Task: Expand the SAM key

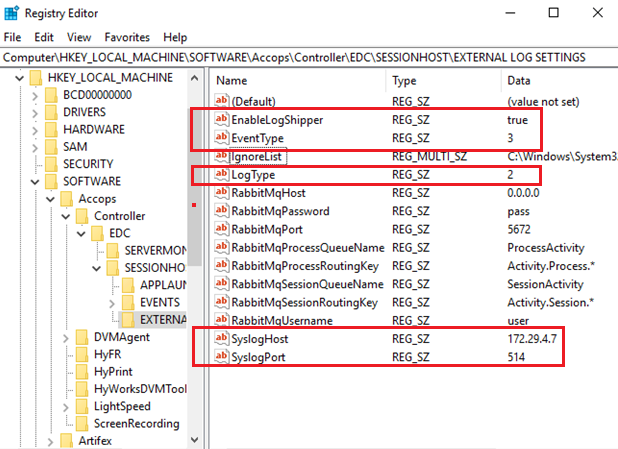Action: point(35,148)
